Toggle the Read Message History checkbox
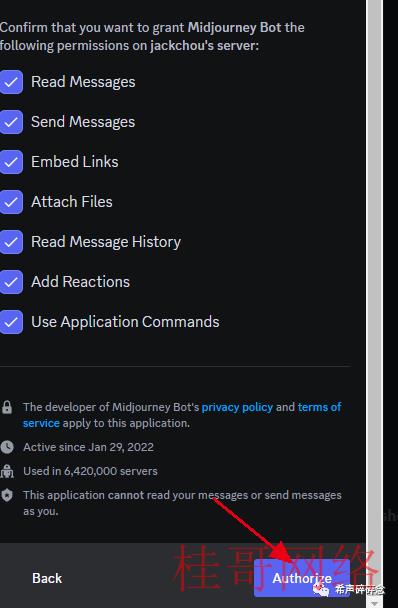 coord(11,242)
